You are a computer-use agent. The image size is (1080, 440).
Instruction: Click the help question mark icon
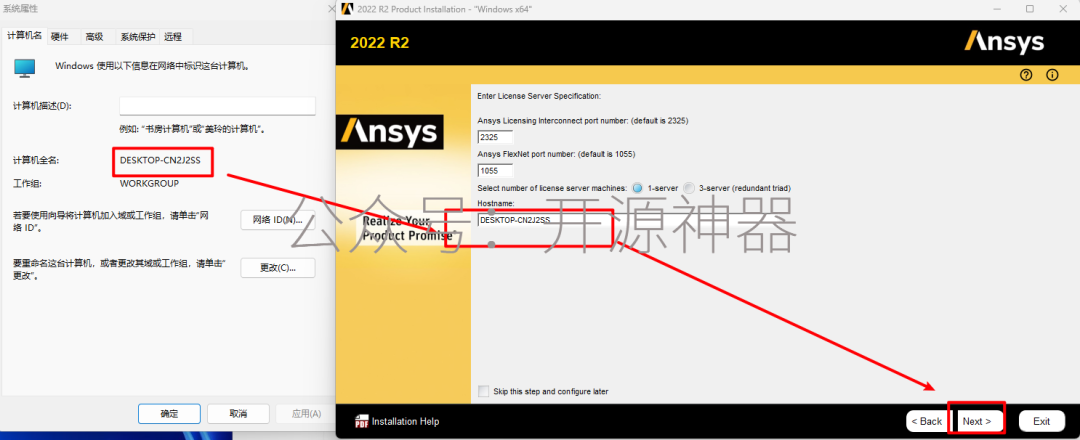[x=1026, y=75]
